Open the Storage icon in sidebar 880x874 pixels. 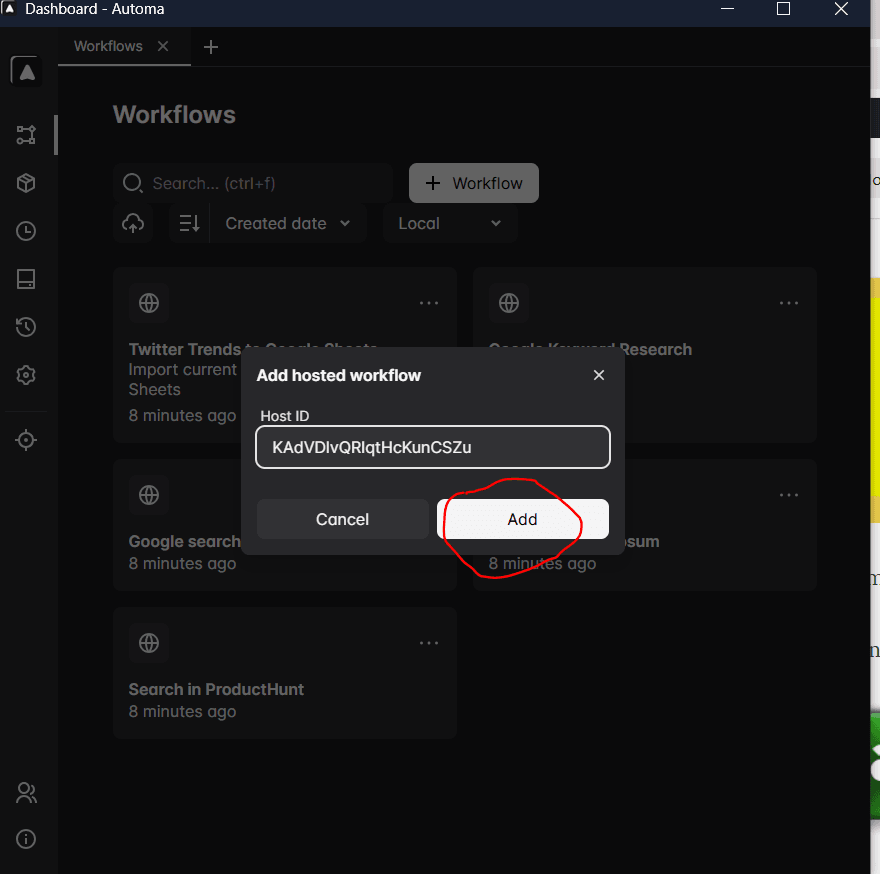tap(26, 279)
